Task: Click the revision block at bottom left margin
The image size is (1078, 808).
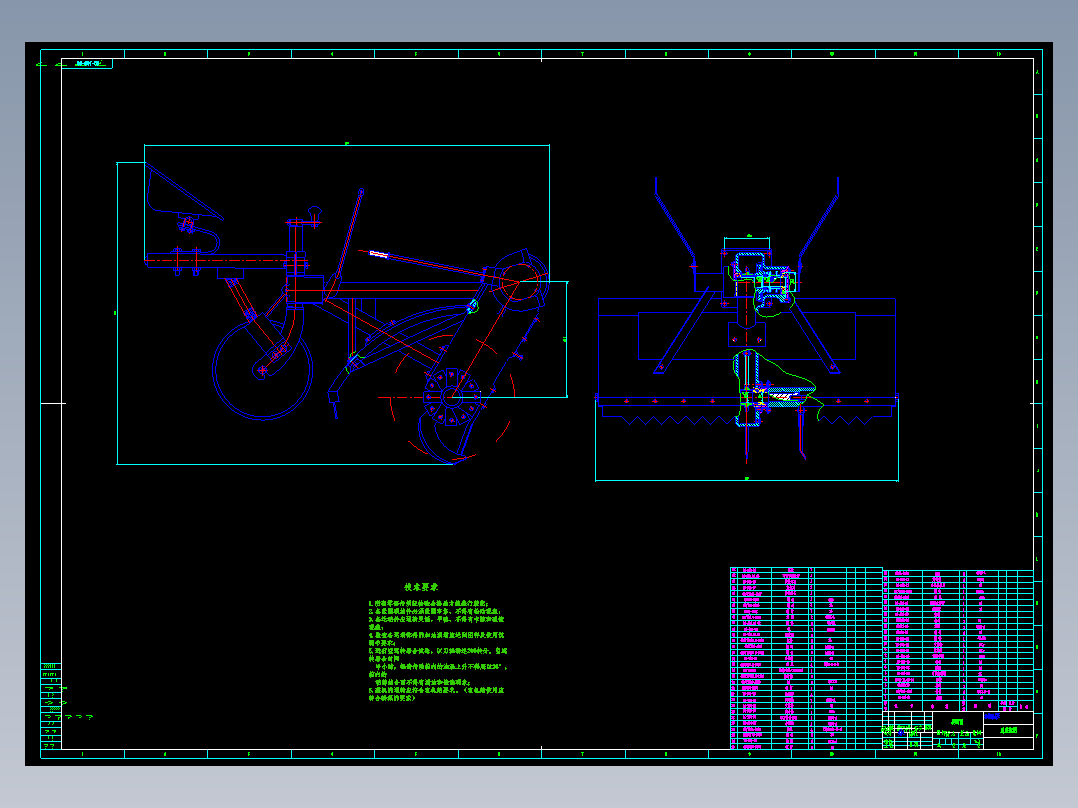Action: point(52,706)
